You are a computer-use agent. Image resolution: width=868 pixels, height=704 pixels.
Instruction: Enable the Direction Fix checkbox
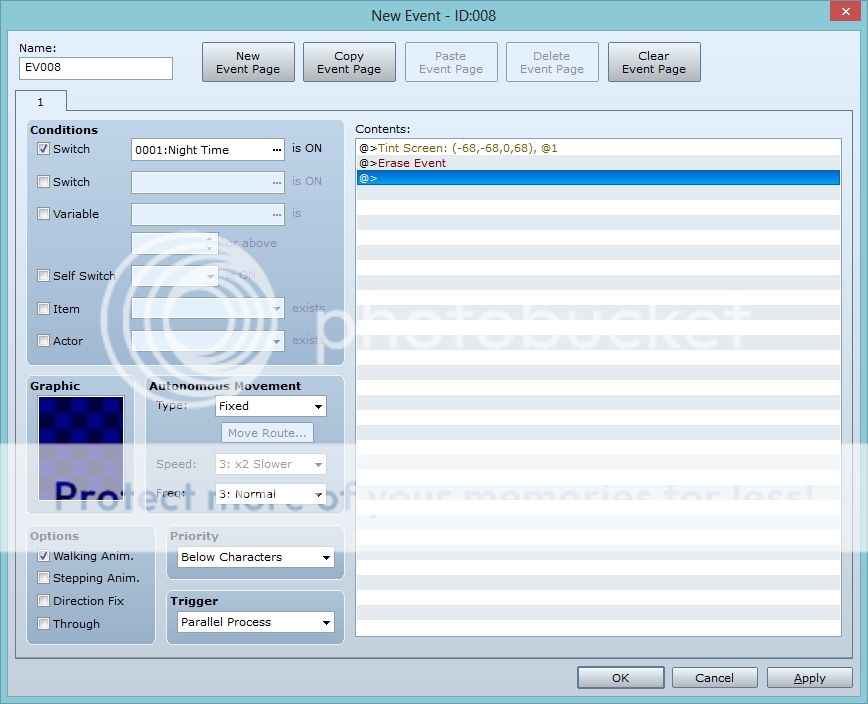coord(43,601)
